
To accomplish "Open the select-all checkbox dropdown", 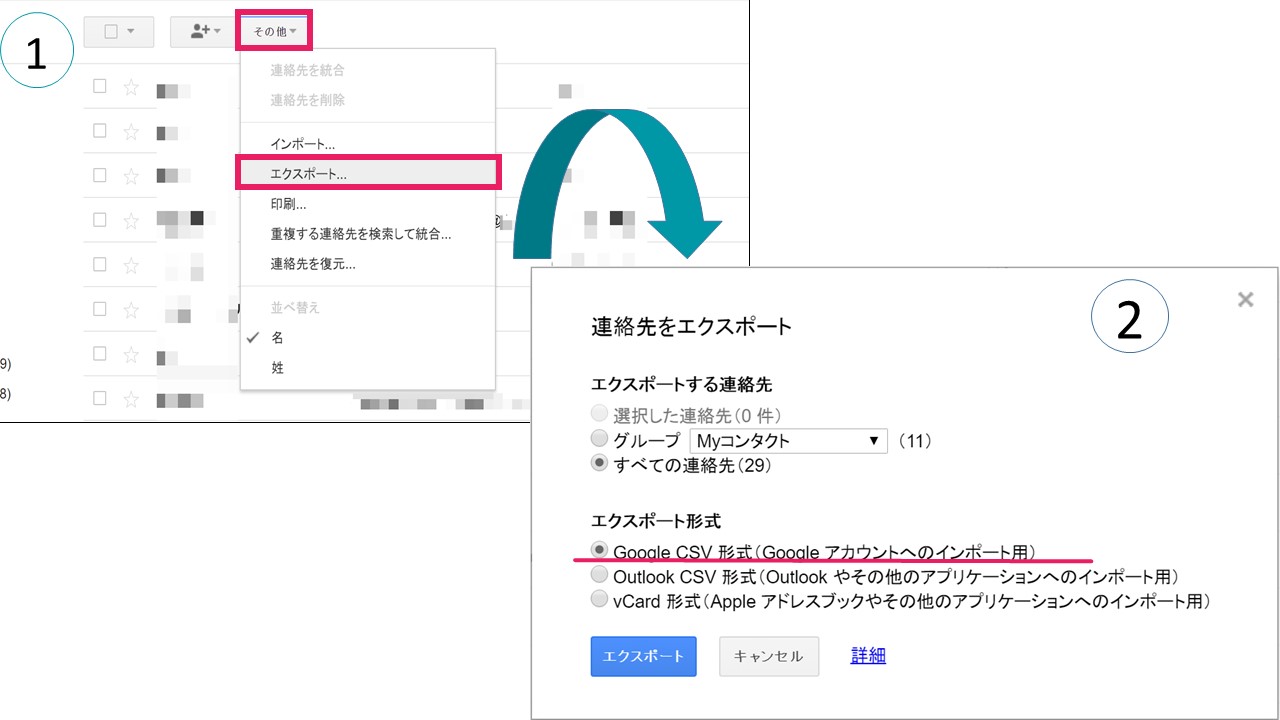I will (x=119, y=31).
